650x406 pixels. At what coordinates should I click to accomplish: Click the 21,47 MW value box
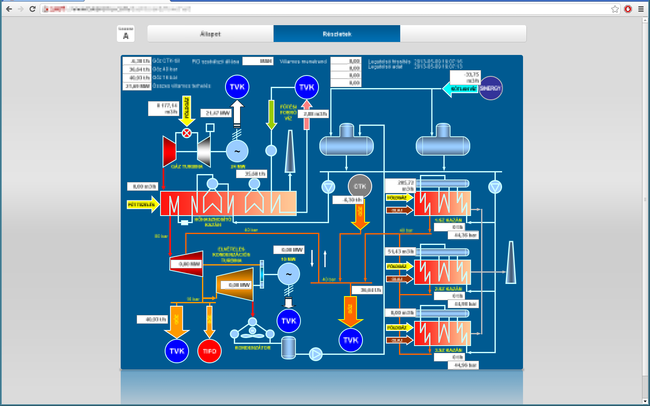pyautogui.click(x=216, y=113)
